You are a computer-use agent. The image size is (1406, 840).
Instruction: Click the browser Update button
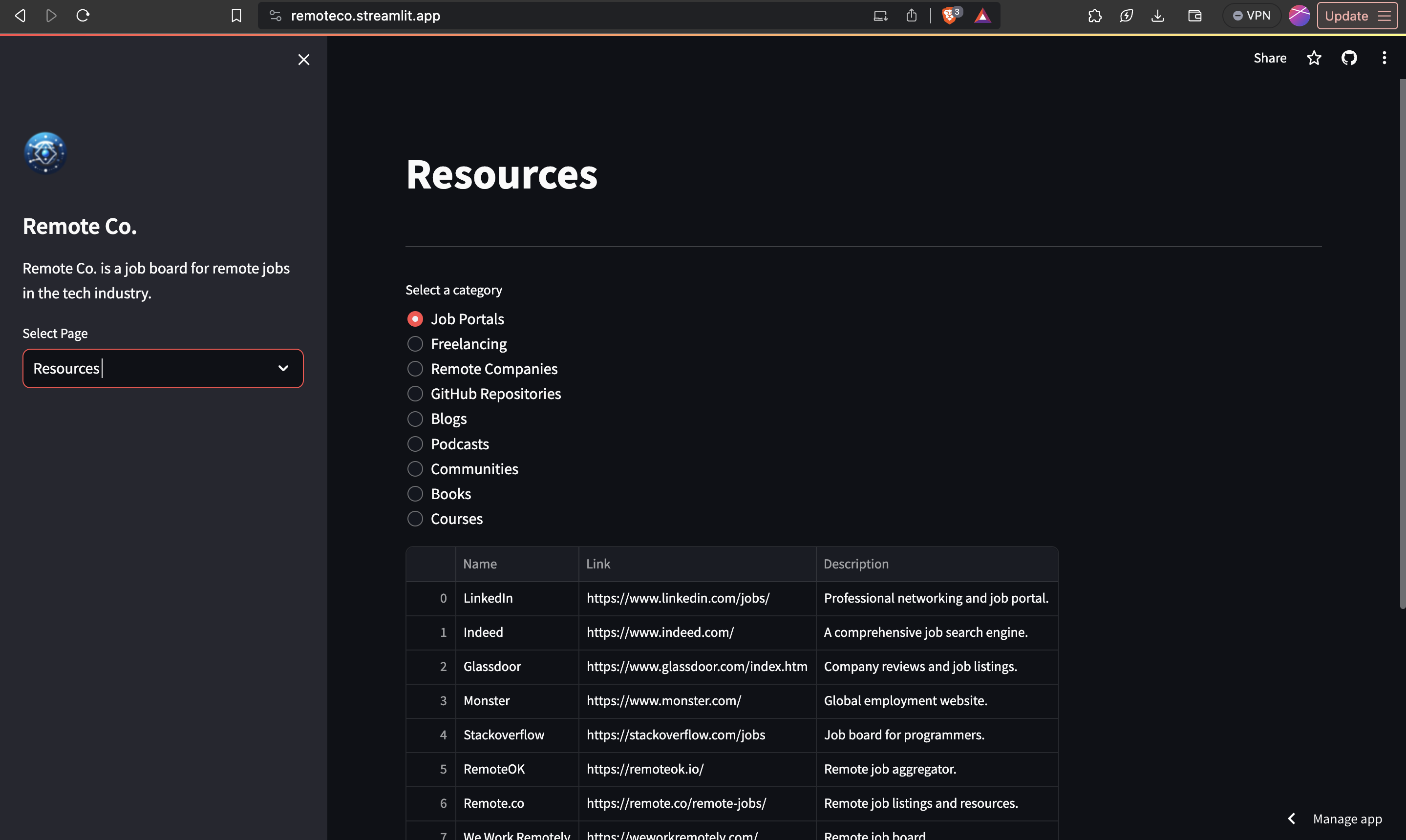1346,16
